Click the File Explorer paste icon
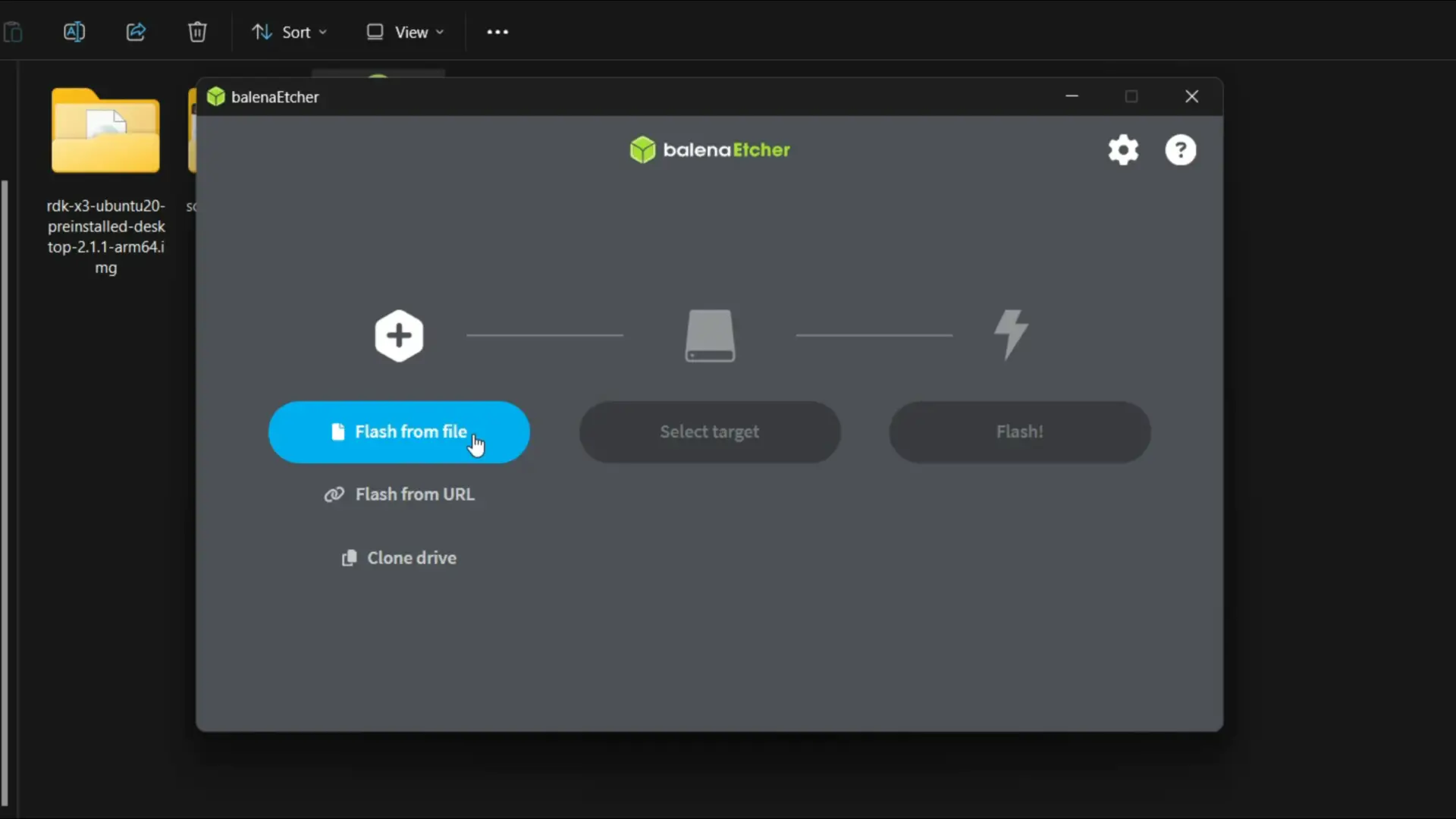1456x819 pixels. coord(13,32)
